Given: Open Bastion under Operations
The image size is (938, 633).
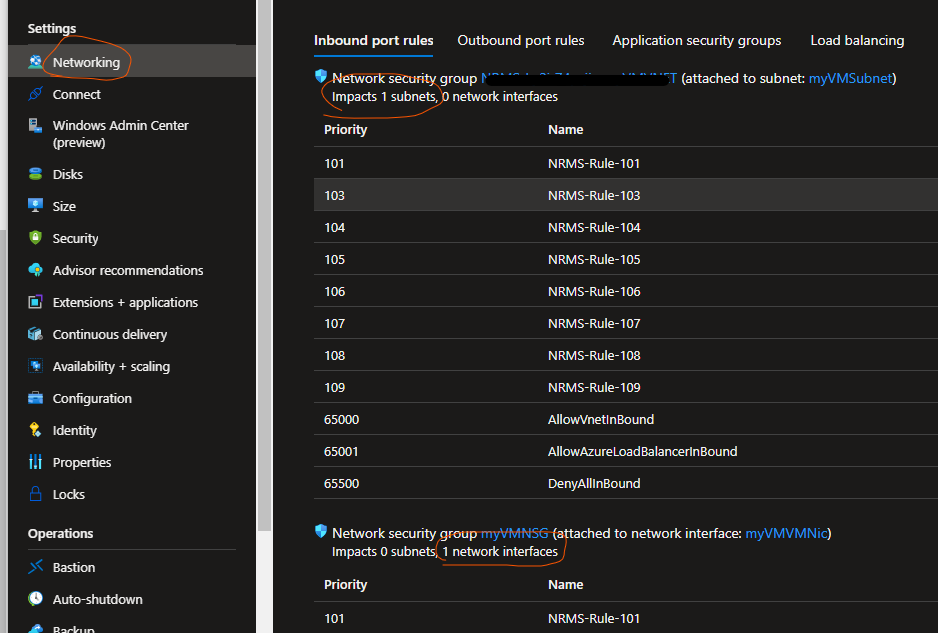Looking at the screenshot, I should [74, 567].
